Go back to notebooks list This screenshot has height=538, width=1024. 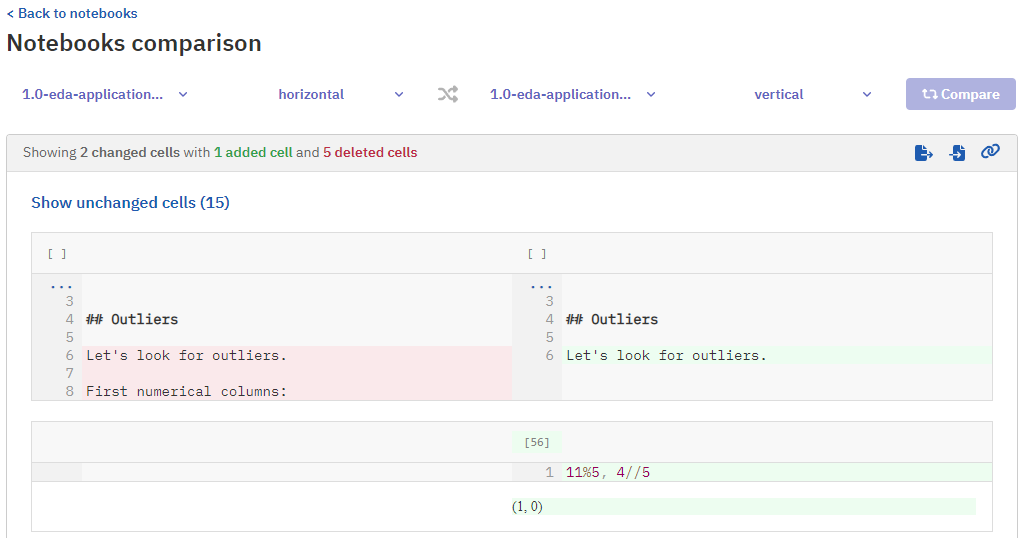72,13
